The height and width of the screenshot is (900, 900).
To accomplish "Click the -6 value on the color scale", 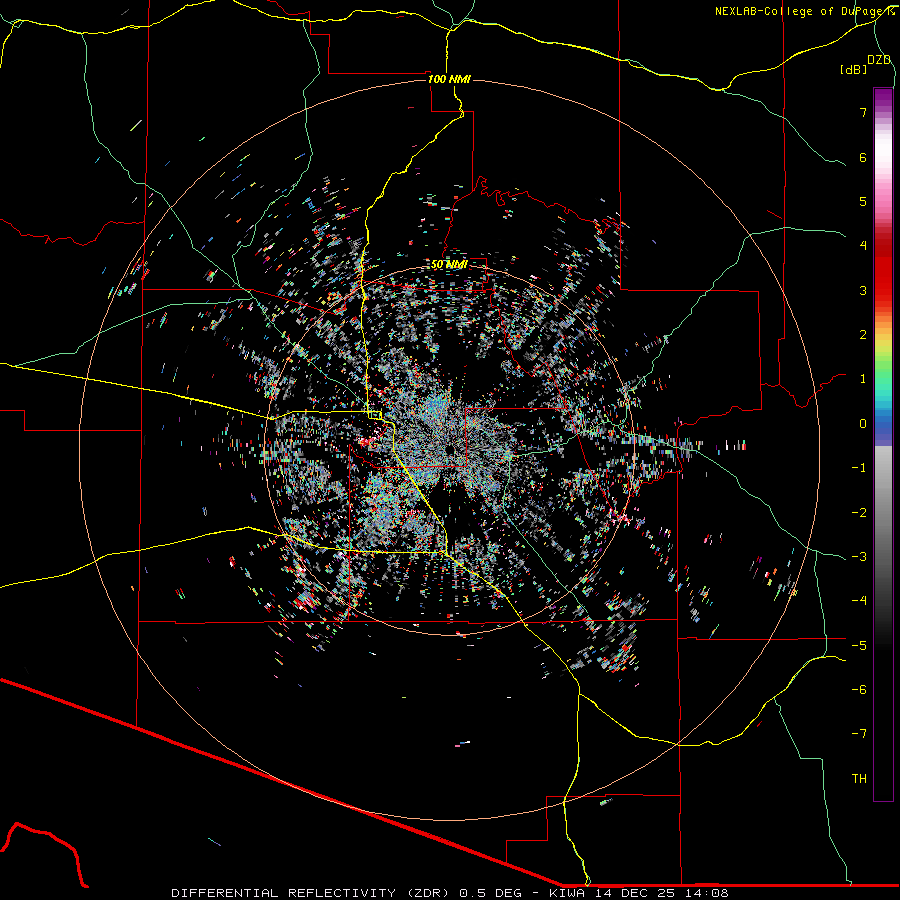I will point(859,690).
